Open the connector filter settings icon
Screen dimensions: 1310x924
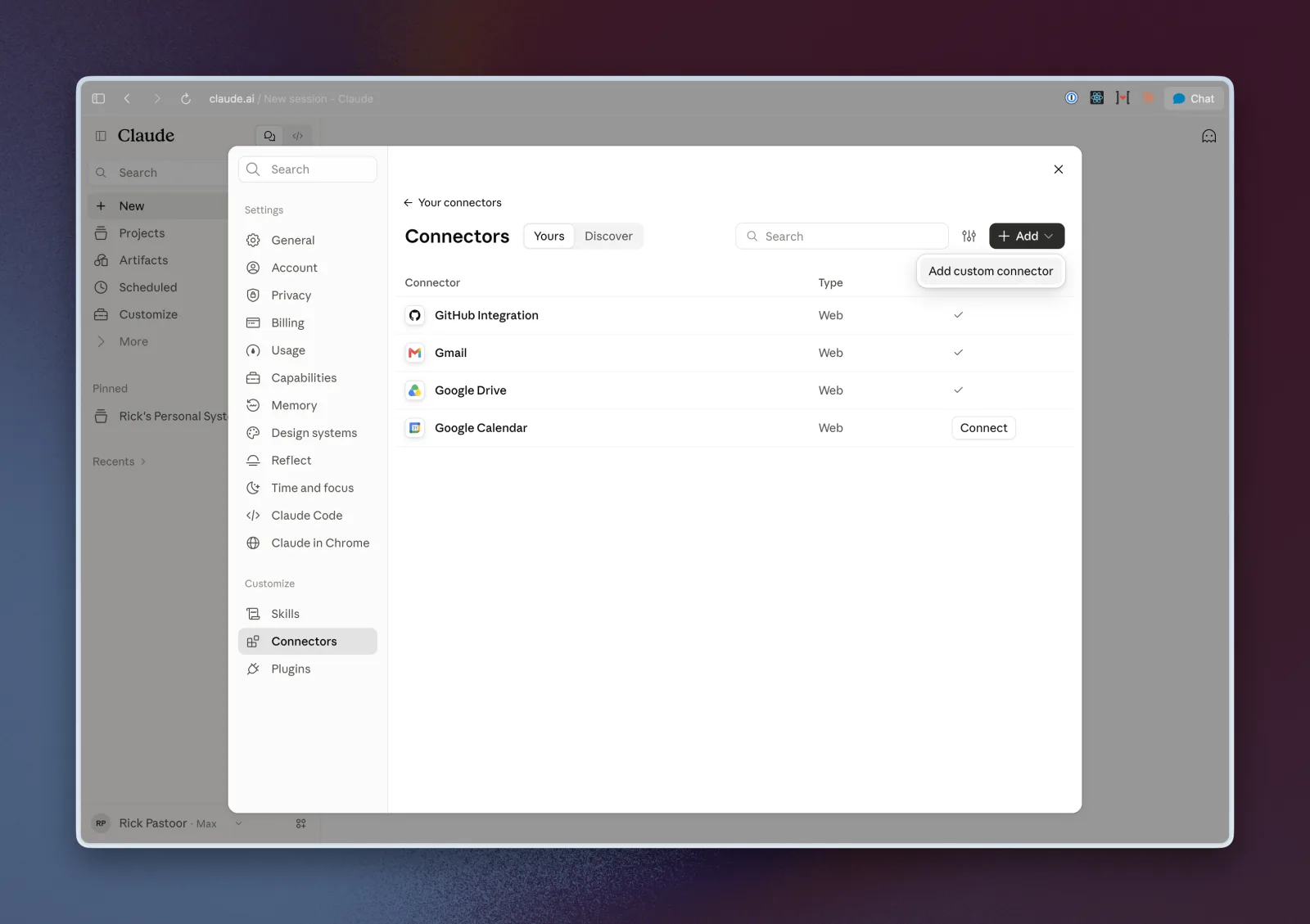point(969,236)
